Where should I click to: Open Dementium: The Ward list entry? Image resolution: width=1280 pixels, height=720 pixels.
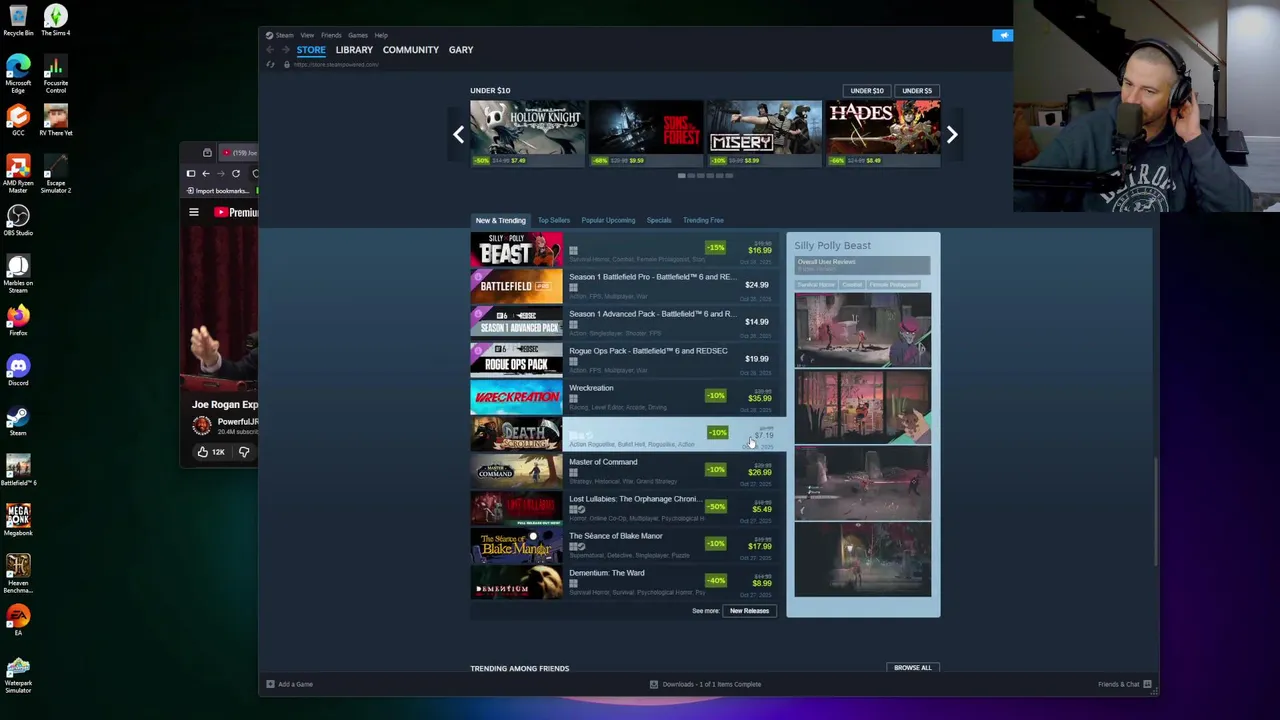click(x=628, y=582)
